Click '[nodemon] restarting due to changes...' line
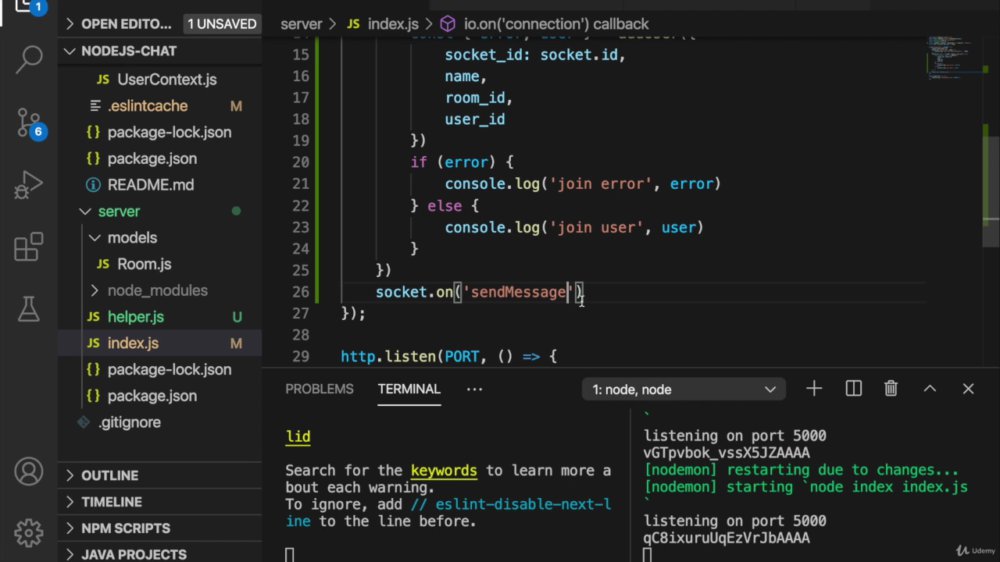1000x562 pixels. 801,470
